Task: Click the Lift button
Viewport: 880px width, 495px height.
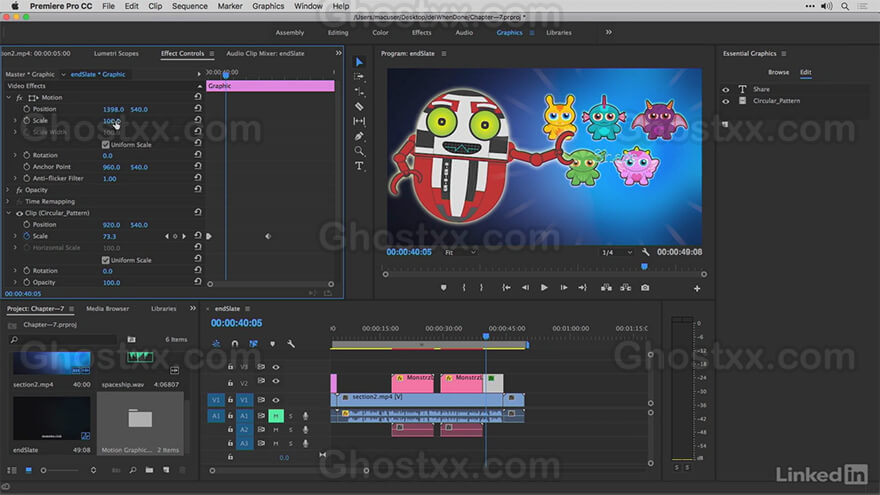Action: click(x=606, y=287)
